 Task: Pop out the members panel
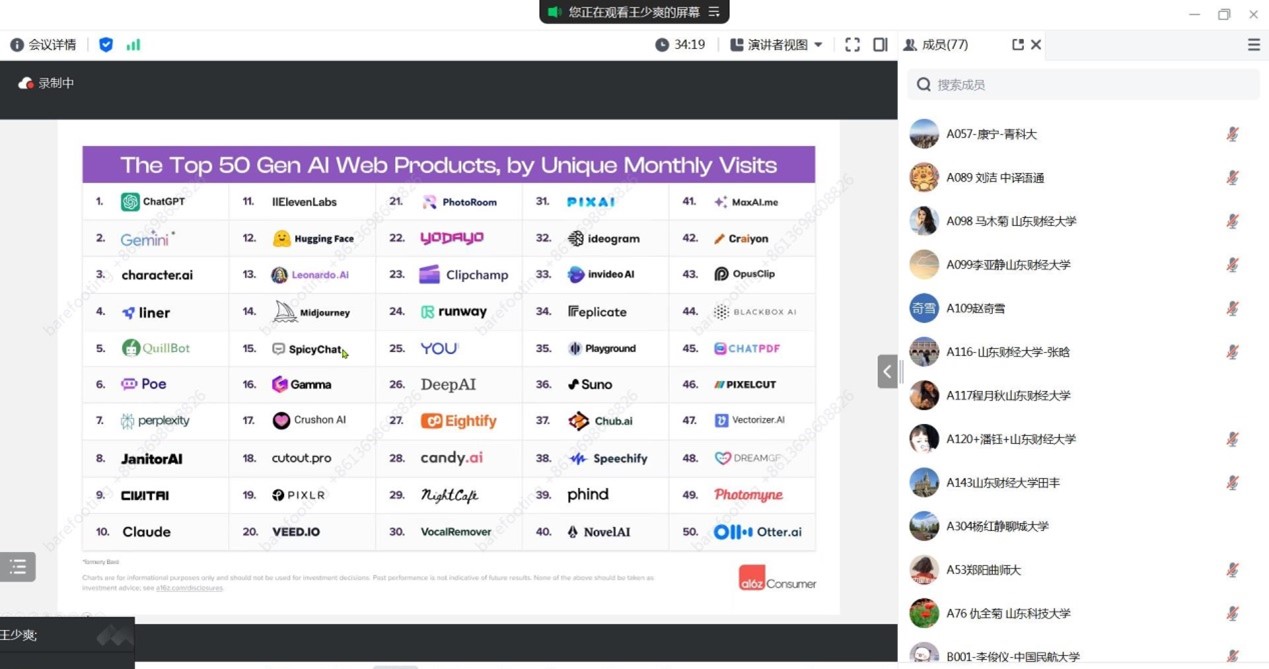(x=1017, y=45)
